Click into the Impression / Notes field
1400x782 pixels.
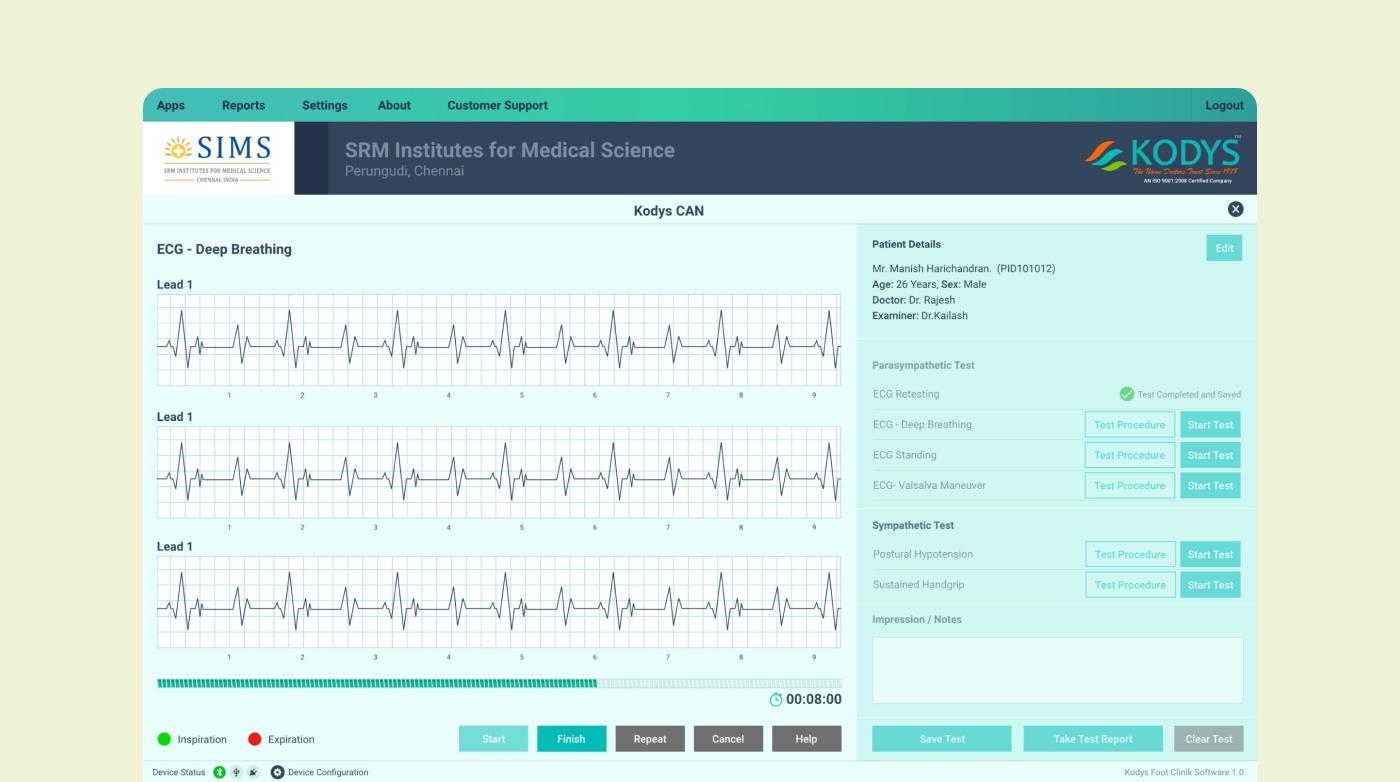tap(1057, 670)
